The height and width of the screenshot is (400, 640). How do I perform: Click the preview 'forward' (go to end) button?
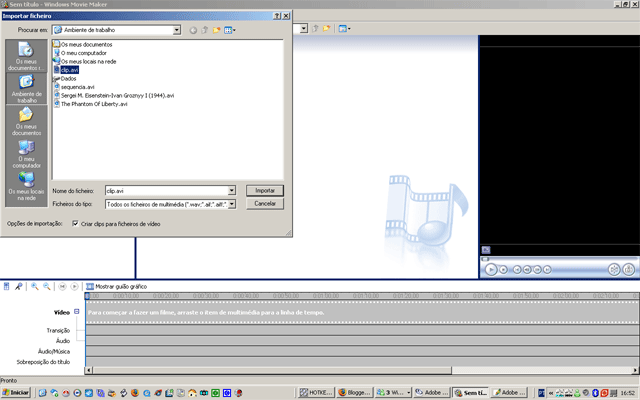tap(547, 269)
